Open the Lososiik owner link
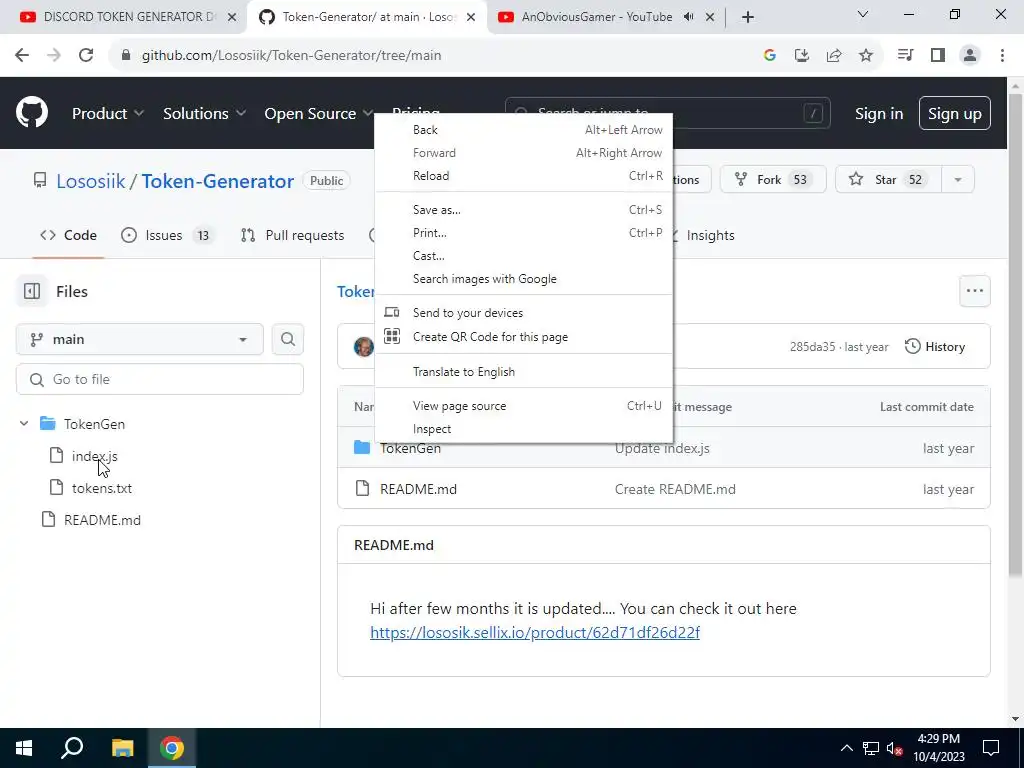Screen dimensions: 1024x768 click(x=91, y=181)
